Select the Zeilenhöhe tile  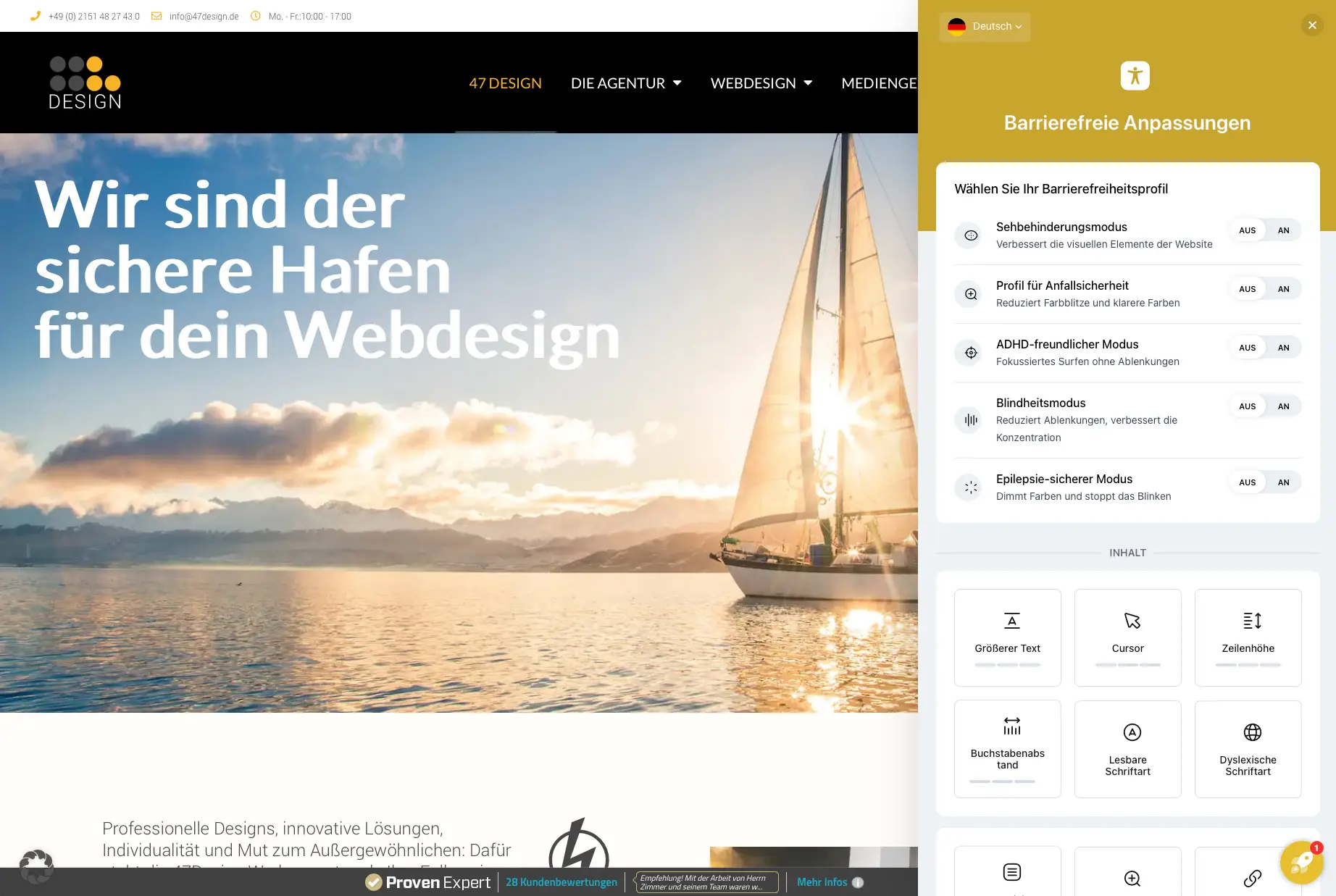coord(1248,637)
